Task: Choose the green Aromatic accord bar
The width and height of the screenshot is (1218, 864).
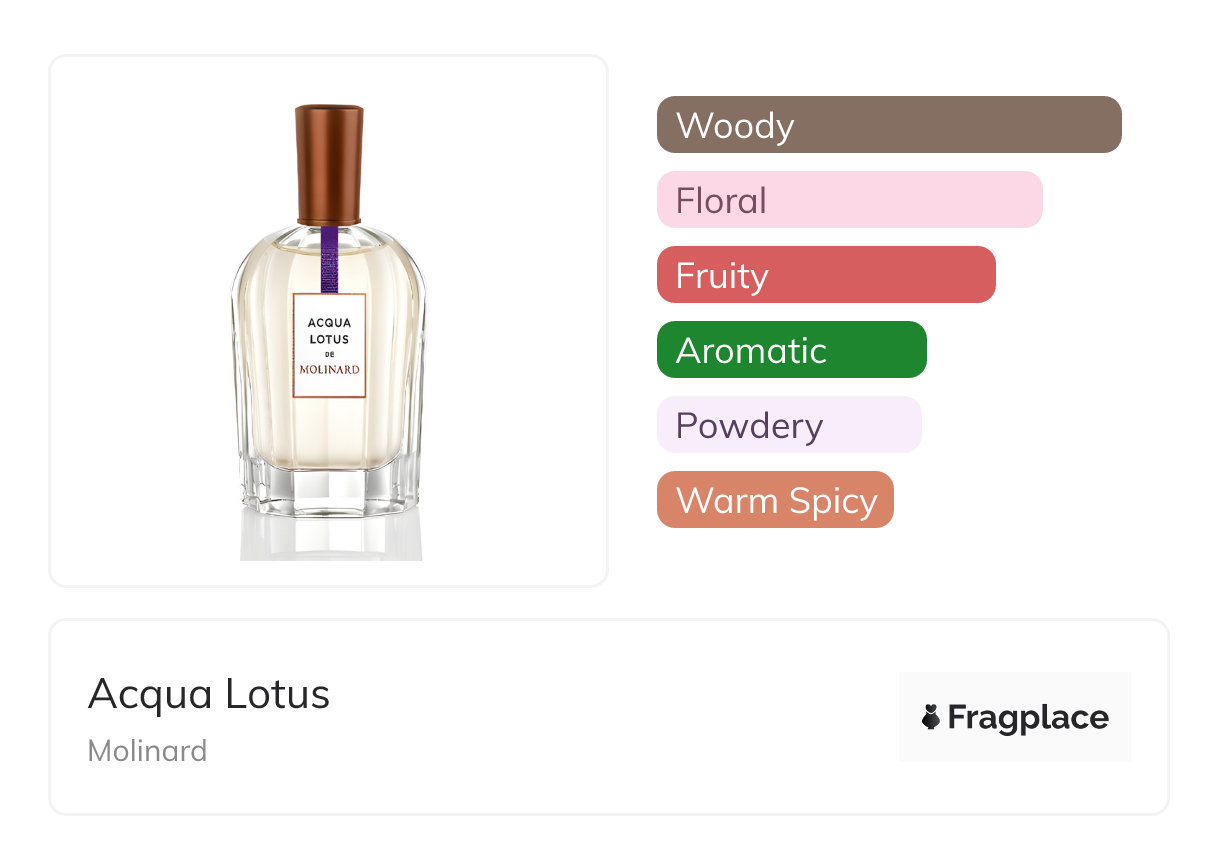Action: pyautogui.click(x=791, y=350)
